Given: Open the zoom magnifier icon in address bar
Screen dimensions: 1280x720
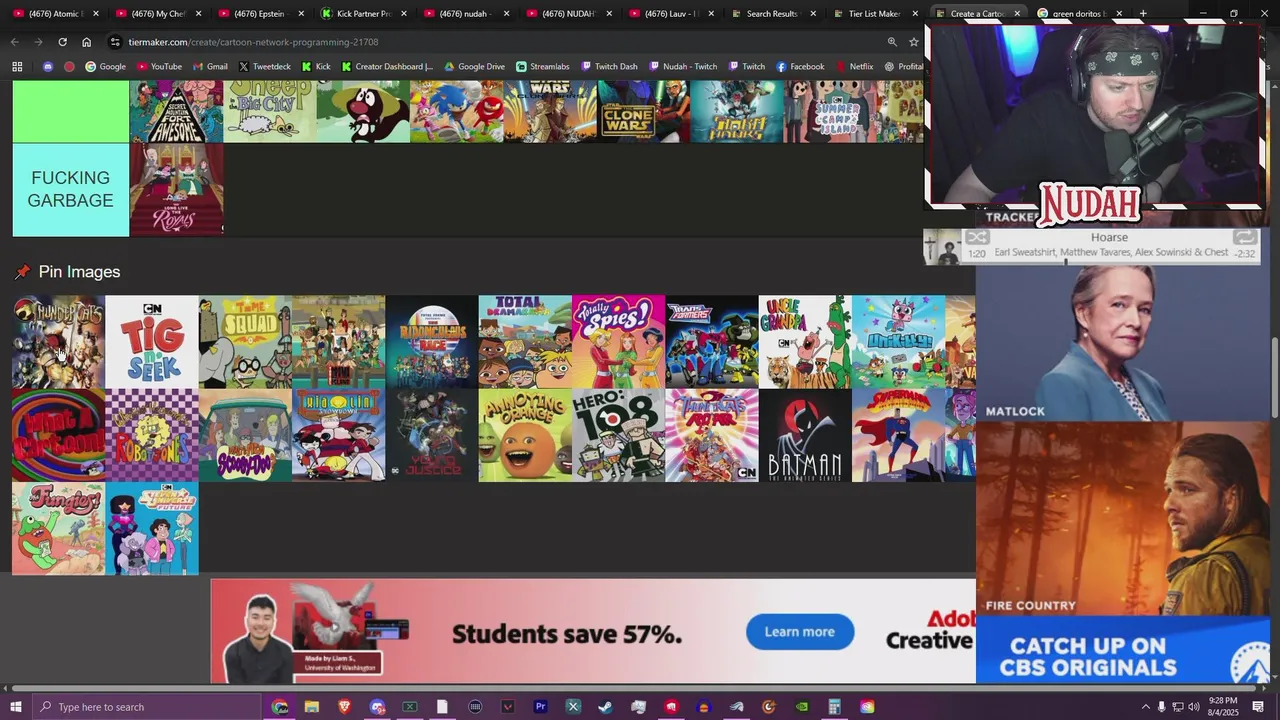Looking at the screenshot, I should [892, 42].
